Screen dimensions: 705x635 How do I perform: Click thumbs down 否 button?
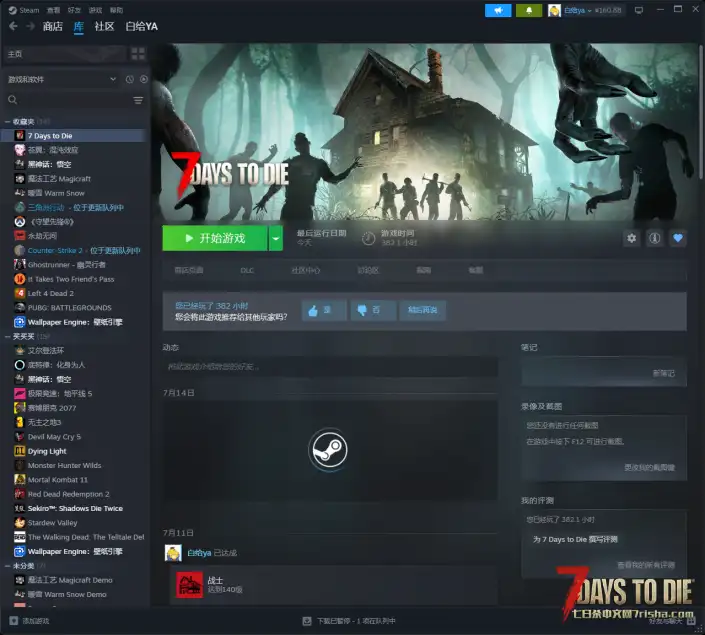[373, 310]
